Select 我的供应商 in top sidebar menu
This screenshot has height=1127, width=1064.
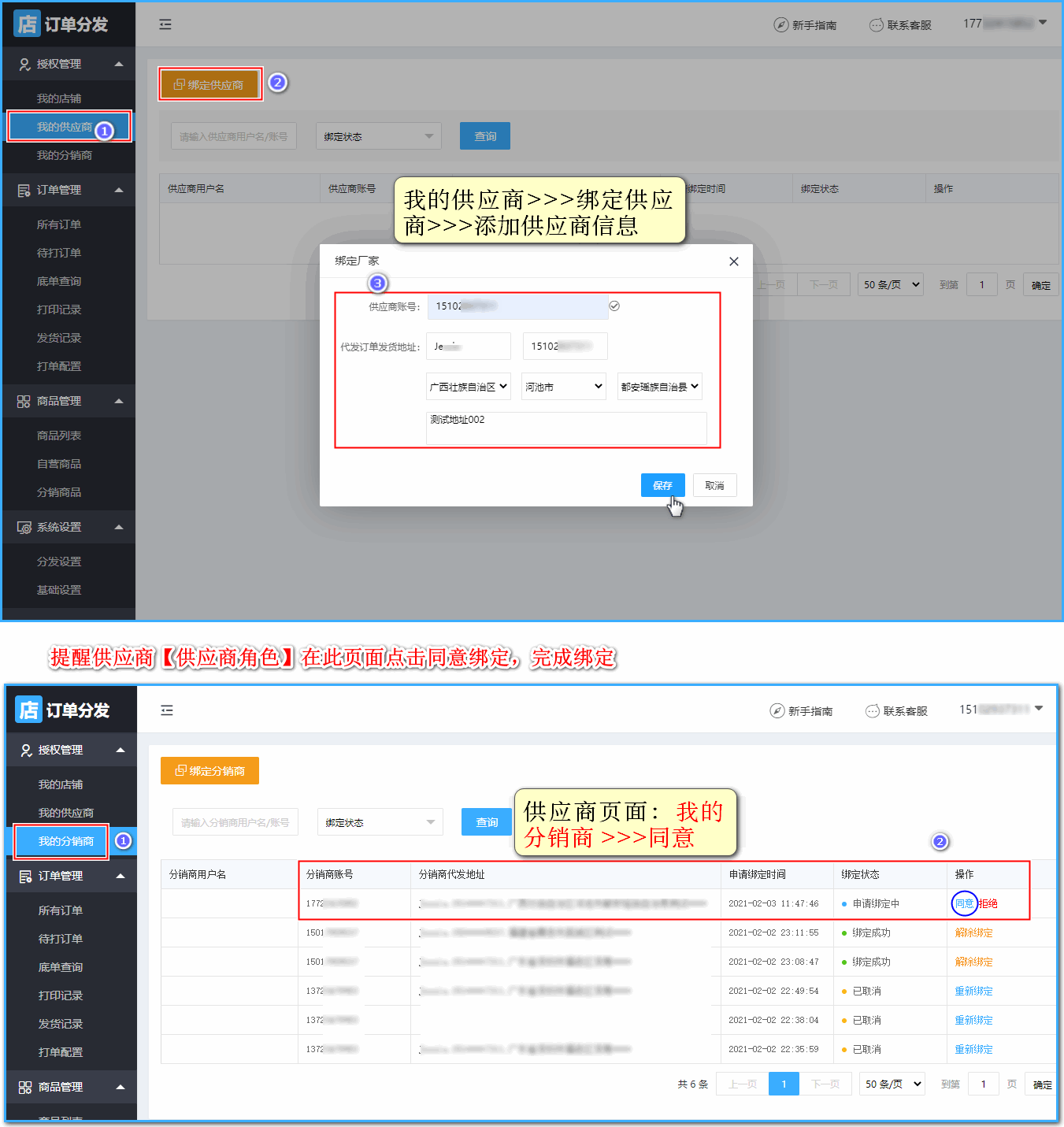65,127
